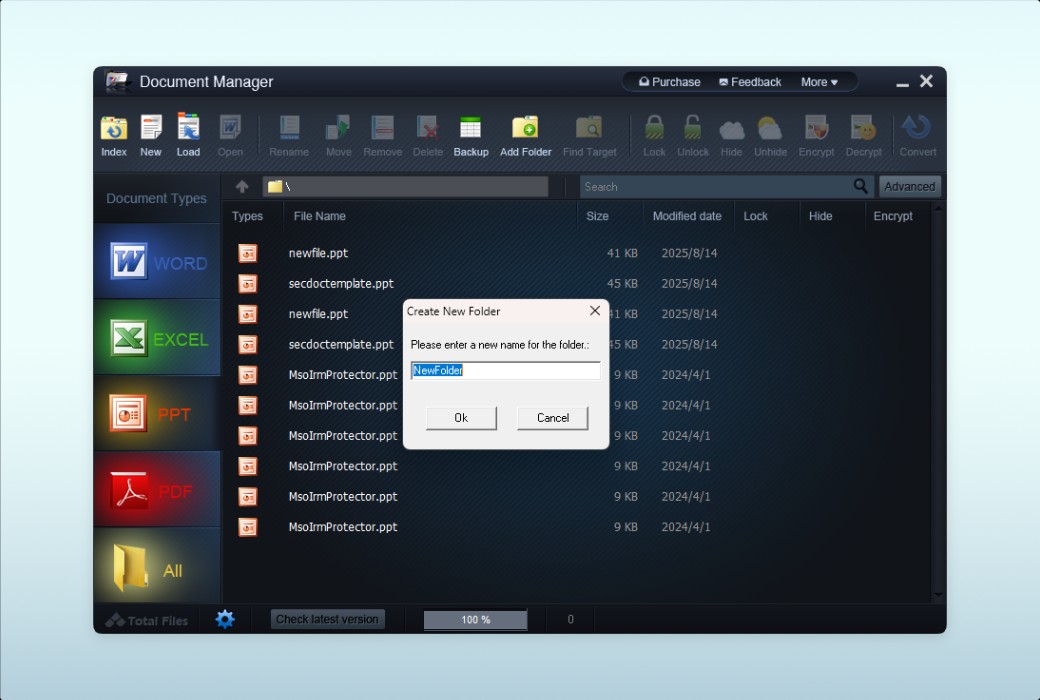Viewport: 1040px width, 700px height.
Task: Click the Add Folder icon
Action: click(x=525, y=129)
